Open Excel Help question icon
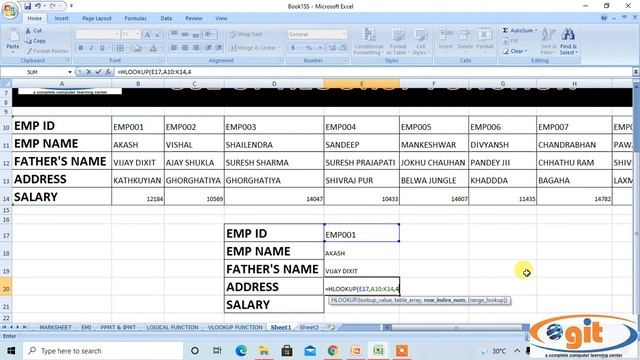The width and height of the screenshot is (640, 360). (604, 18)
